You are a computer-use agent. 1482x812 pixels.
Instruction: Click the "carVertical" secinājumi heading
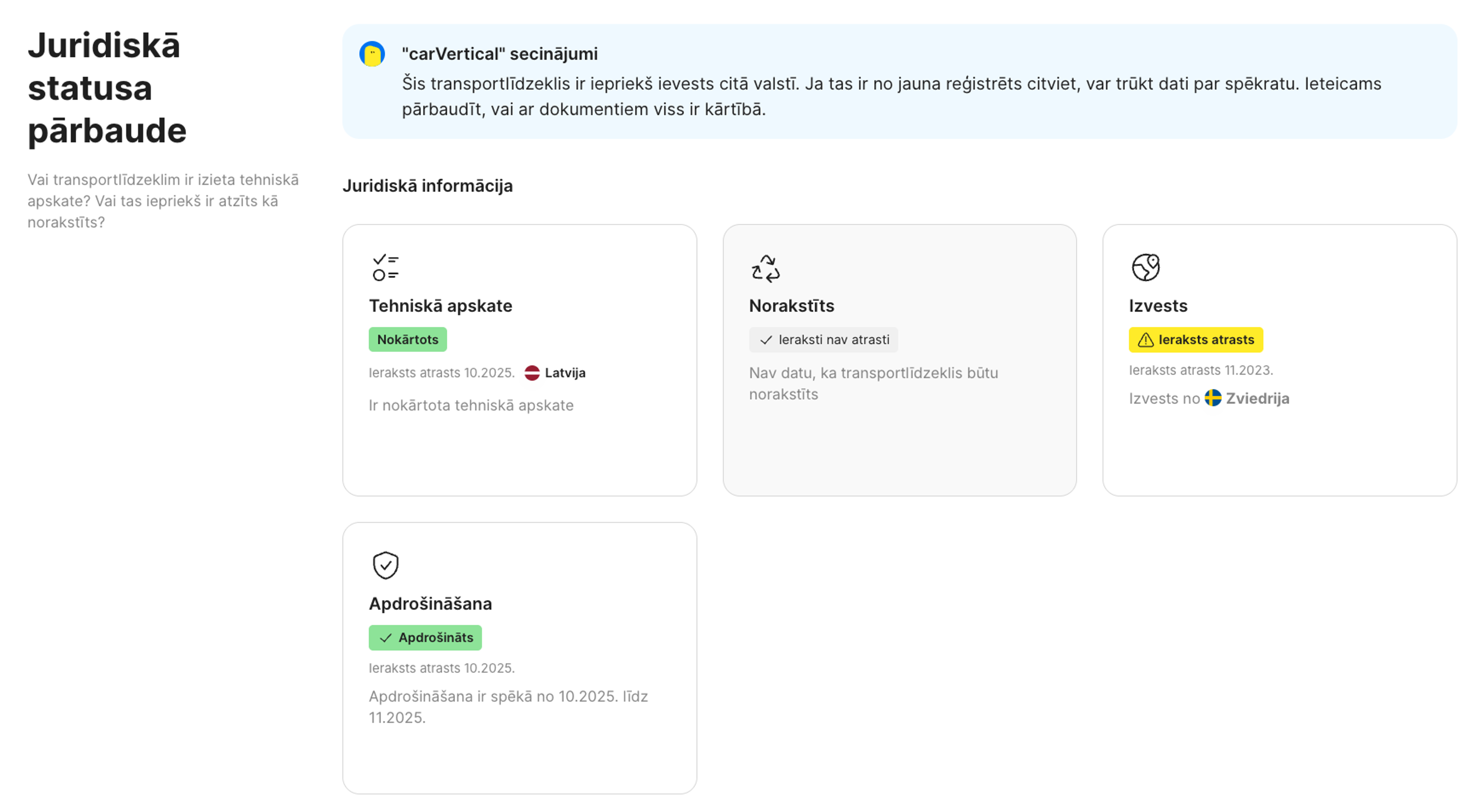(x=499, y=54)
